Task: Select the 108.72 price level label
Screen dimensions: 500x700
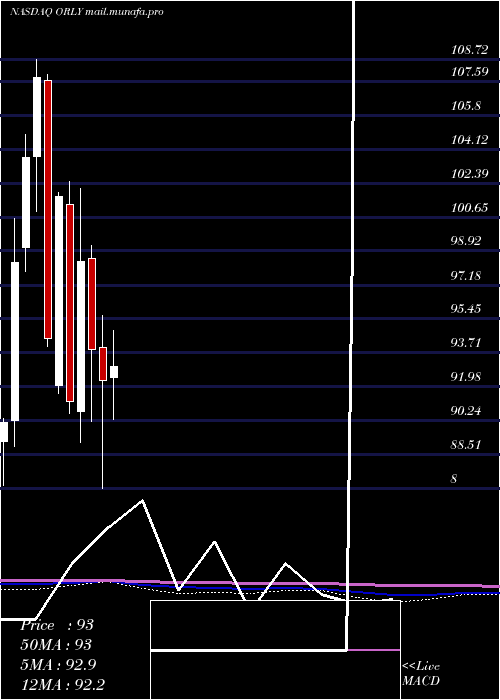Action: (x=470, y=50)
